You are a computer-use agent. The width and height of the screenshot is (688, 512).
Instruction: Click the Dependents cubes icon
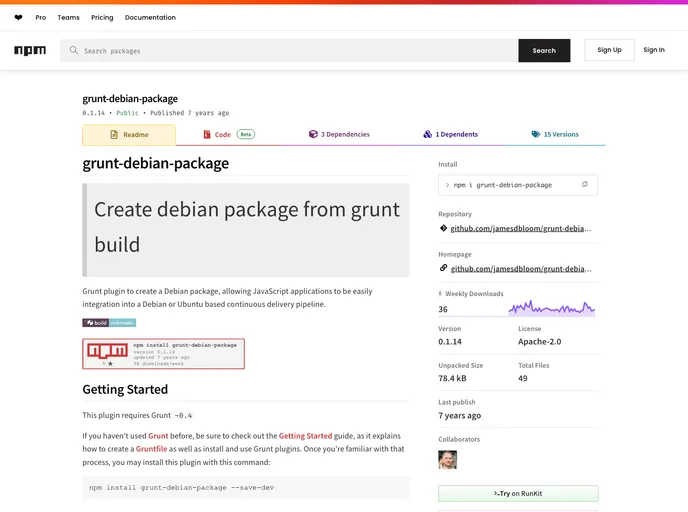(x=427, y=134)
